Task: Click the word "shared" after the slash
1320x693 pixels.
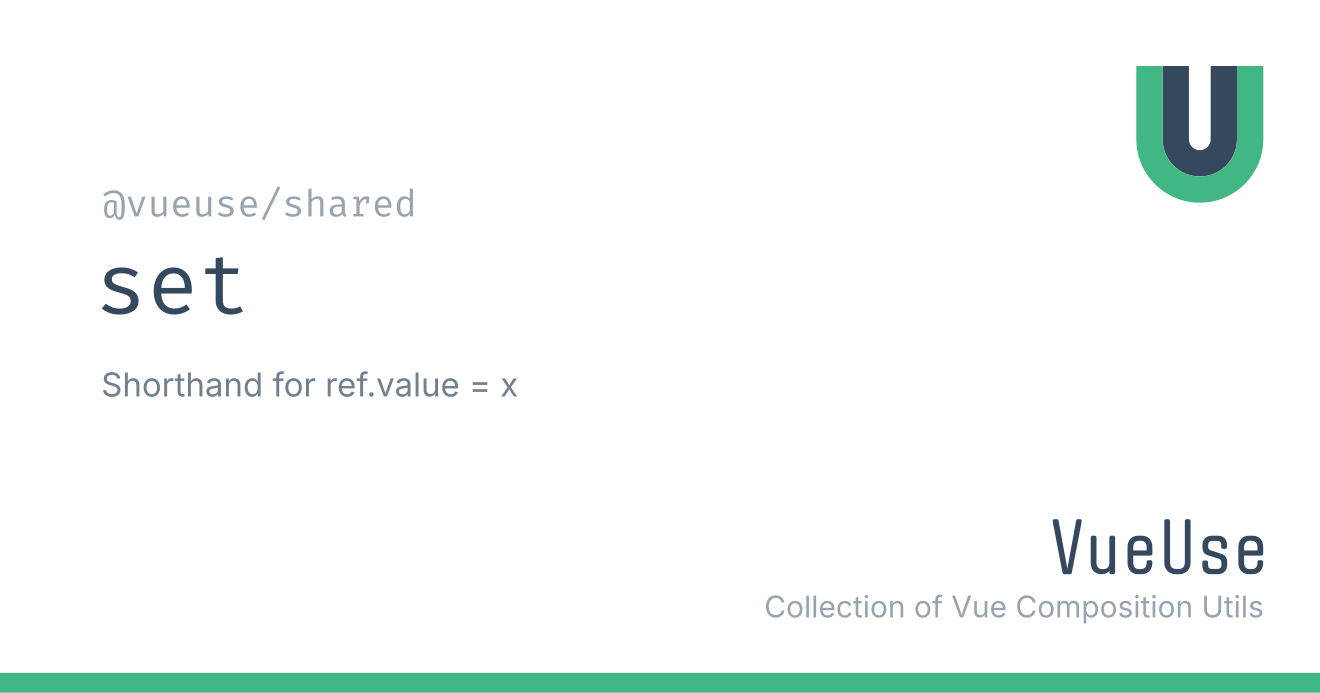Action: click(x=349, y=205)
